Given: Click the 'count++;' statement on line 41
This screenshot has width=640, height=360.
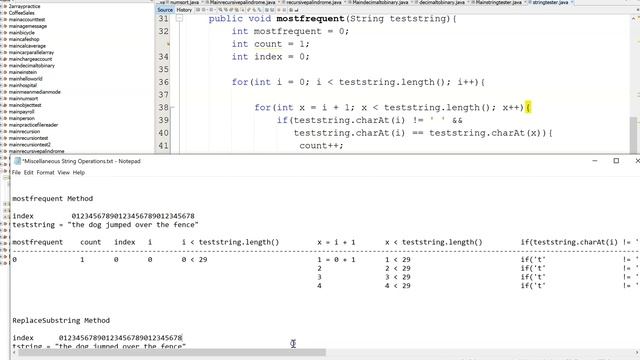Looking at the screenshot, I should coord(321,146).
